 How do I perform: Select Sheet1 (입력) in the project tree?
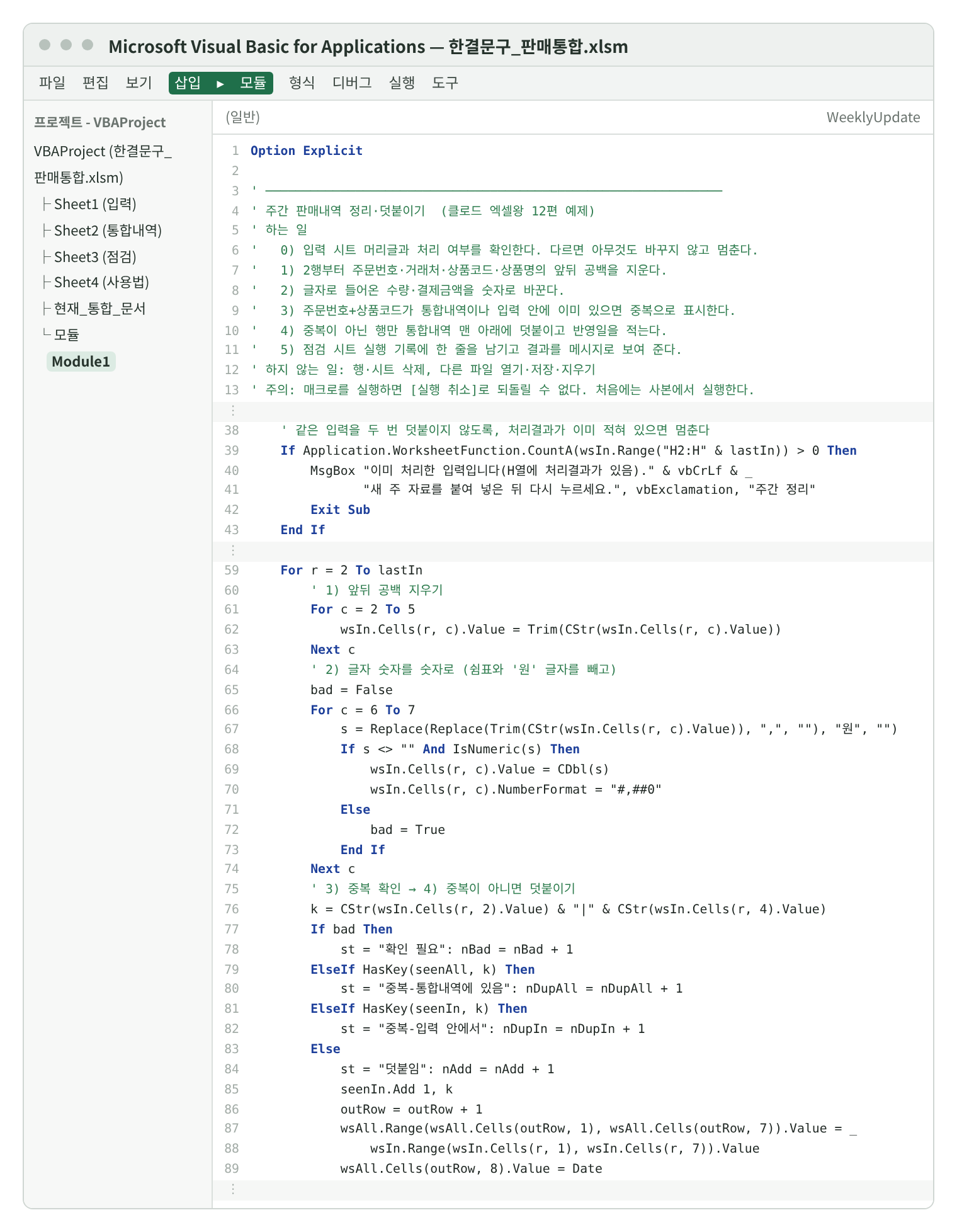pyautogui.click(x=95, y=204)
